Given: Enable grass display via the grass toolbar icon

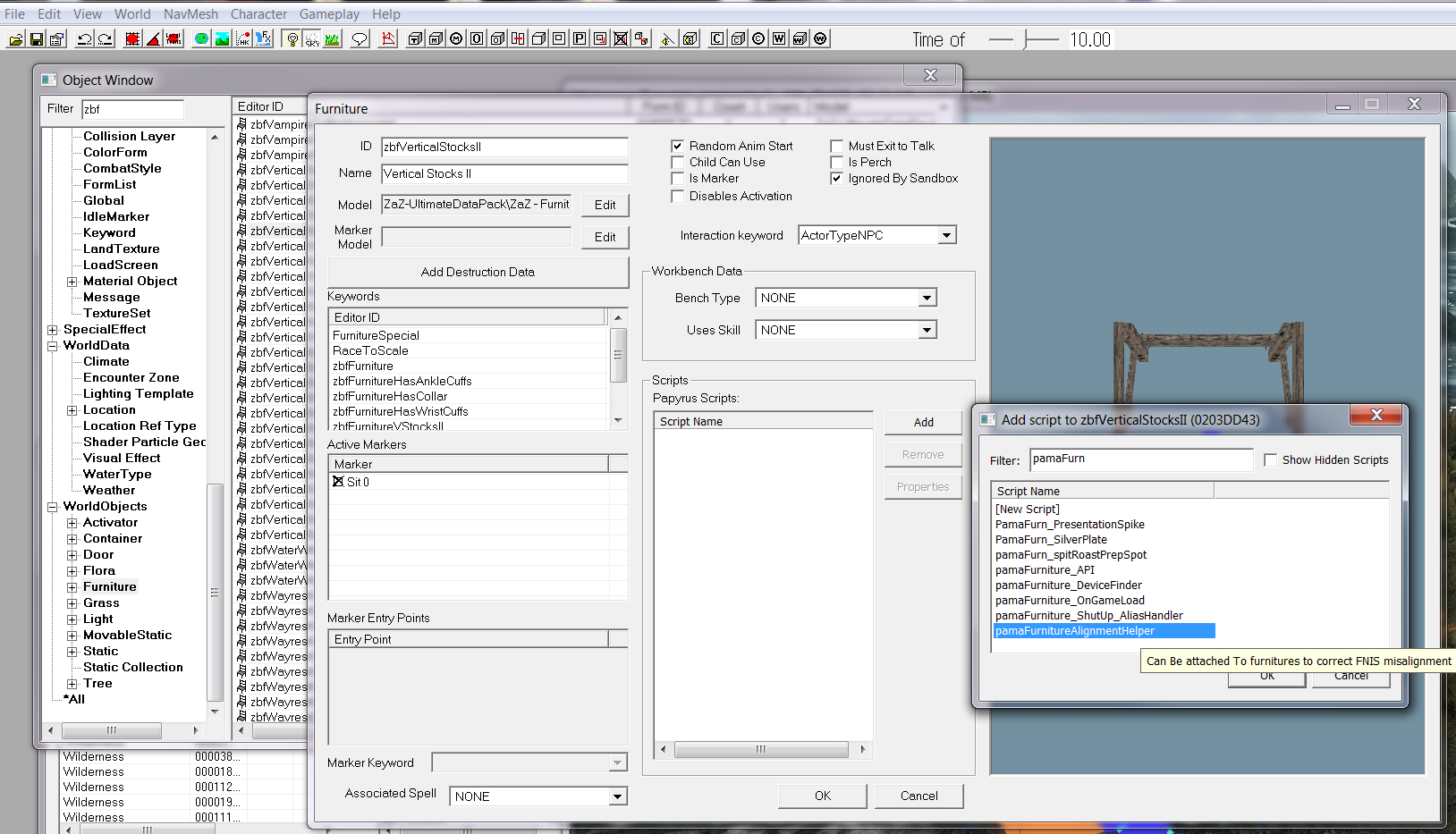Looking at the screenshot, I should point(332,38).
